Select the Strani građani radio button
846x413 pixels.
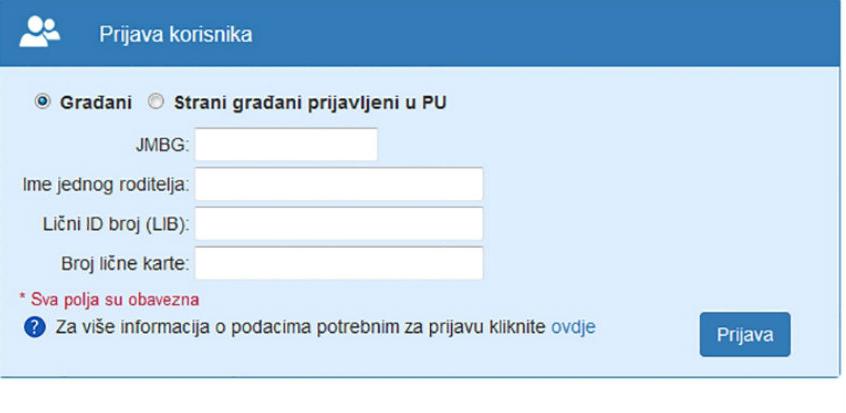point(155,101)
